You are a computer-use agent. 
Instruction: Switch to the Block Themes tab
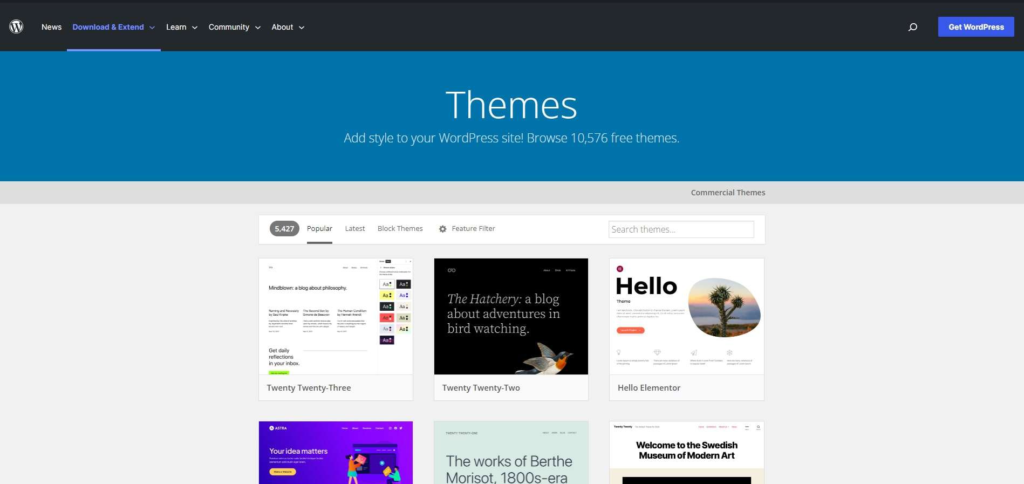click(400, 229)
